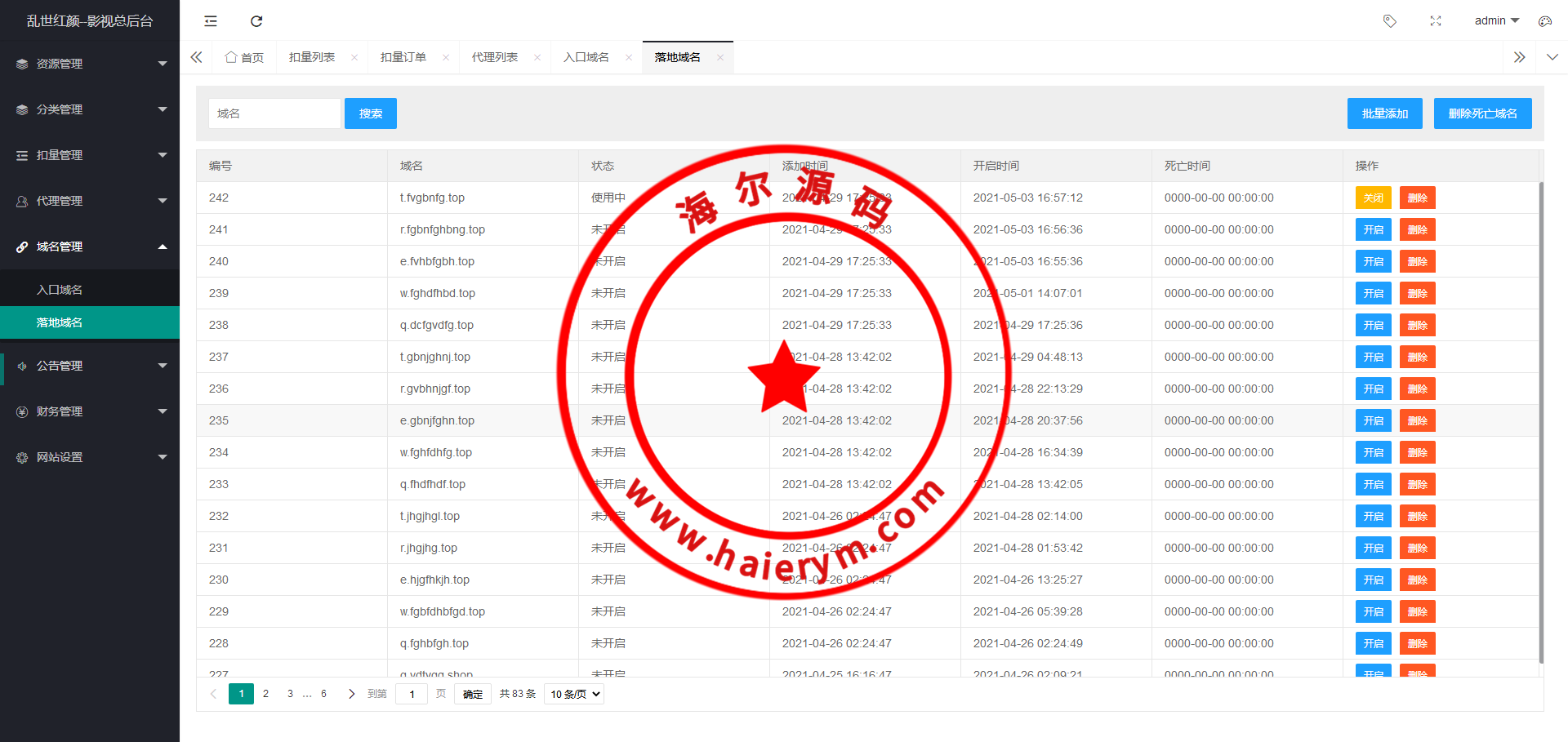
Task: Switch to the 入口域名 tab
Action: coord(586,57)
